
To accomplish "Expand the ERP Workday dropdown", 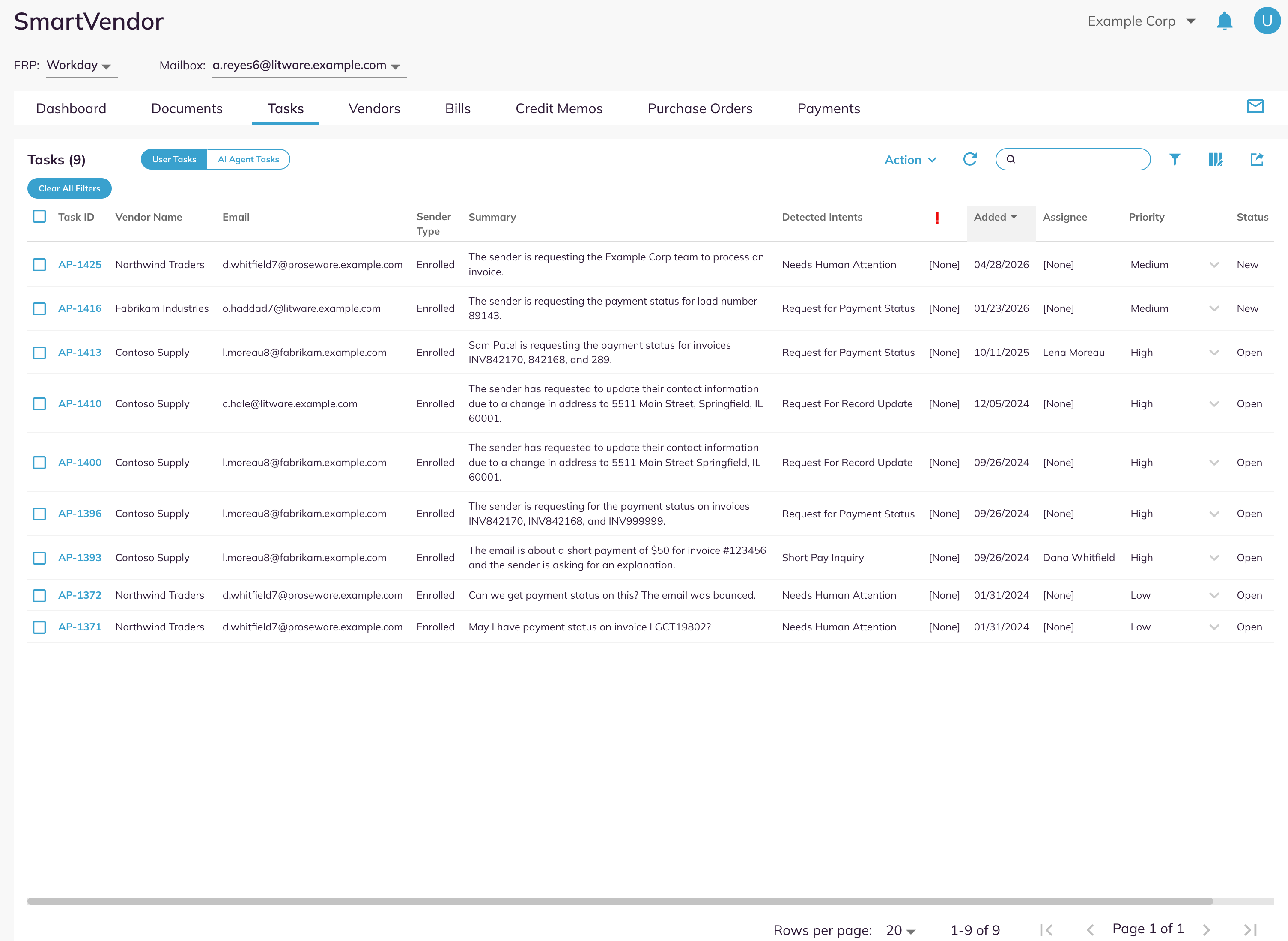I will 81,66.
